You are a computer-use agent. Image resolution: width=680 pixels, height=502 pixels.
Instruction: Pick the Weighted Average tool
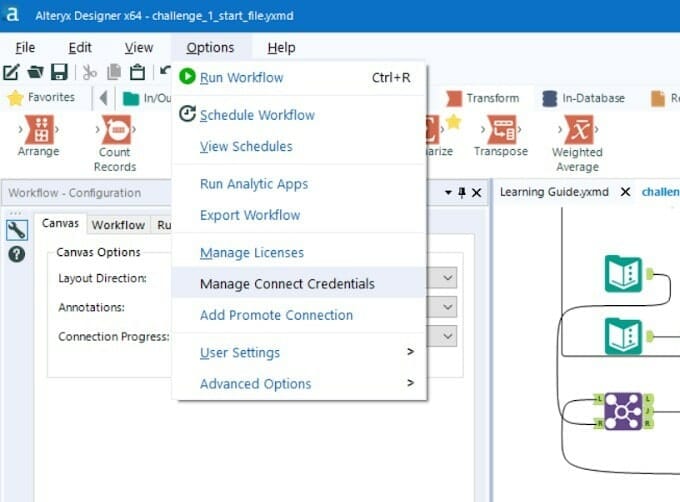(578, 130)
